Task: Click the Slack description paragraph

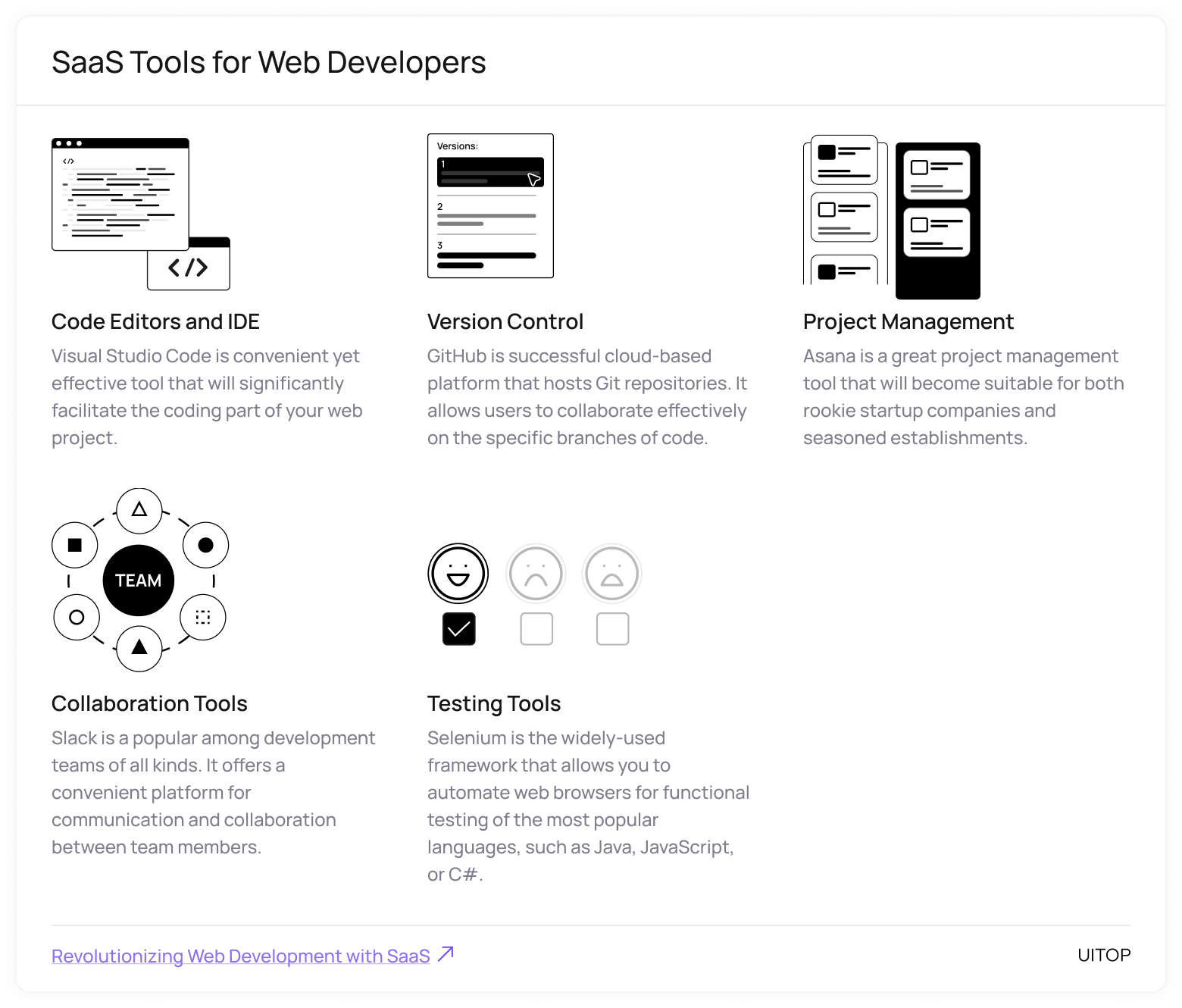Action: click(214, 793)
